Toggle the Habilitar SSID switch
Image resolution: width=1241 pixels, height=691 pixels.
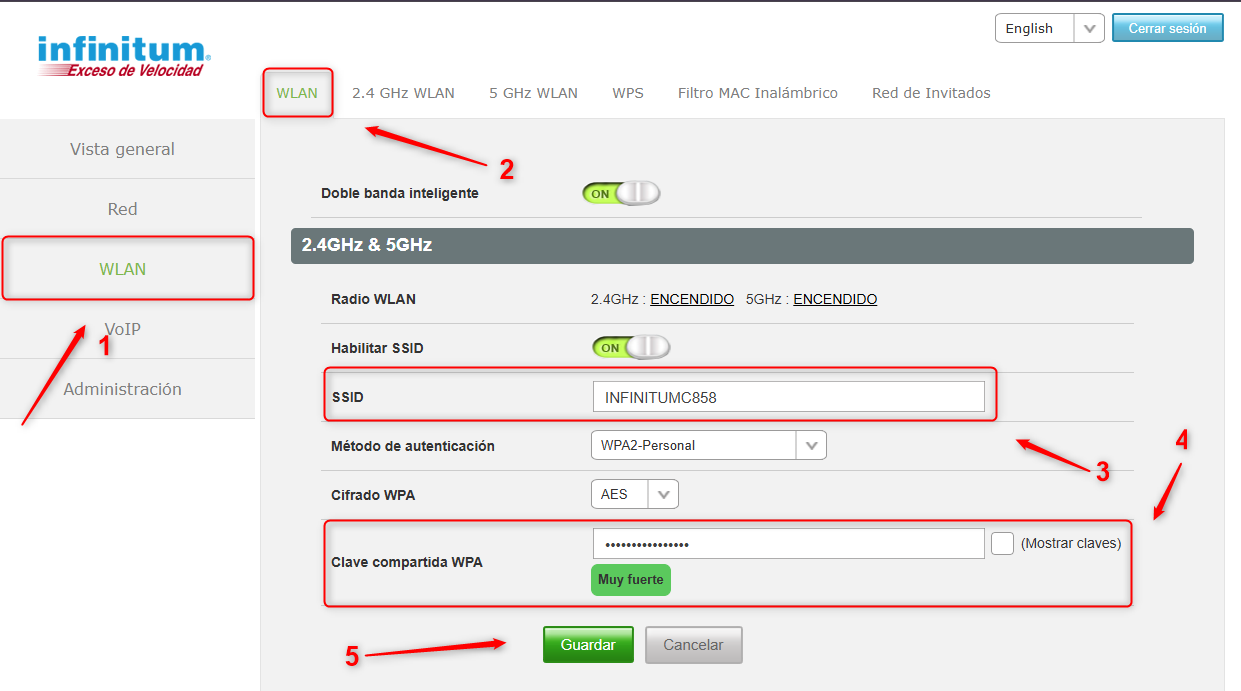click(631, 347)
